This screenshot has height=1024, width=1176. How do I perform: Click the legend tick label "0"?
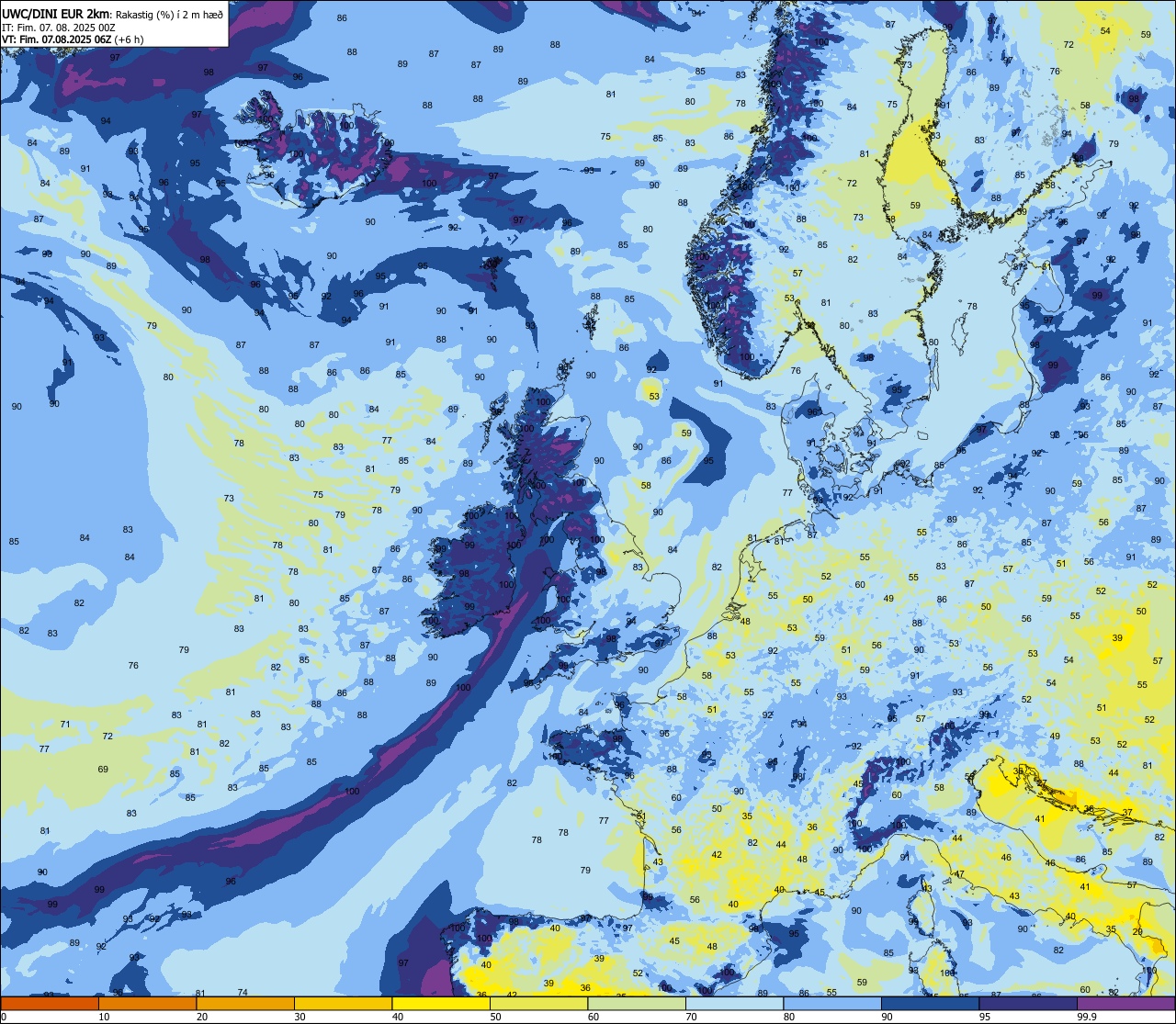[x=5, y=1017]
